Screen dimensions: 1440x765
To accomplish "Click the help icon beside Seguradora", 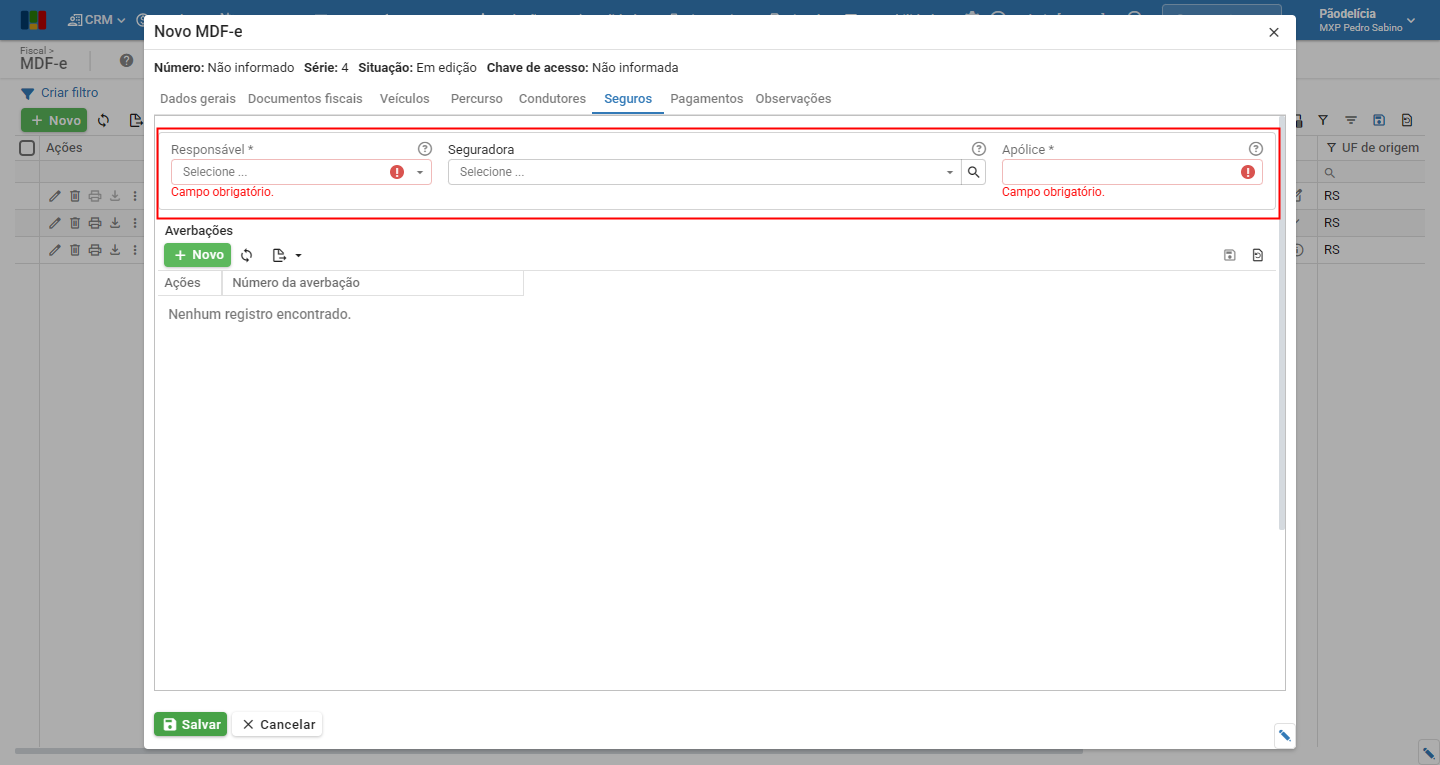I will click(x=979, y=149).
